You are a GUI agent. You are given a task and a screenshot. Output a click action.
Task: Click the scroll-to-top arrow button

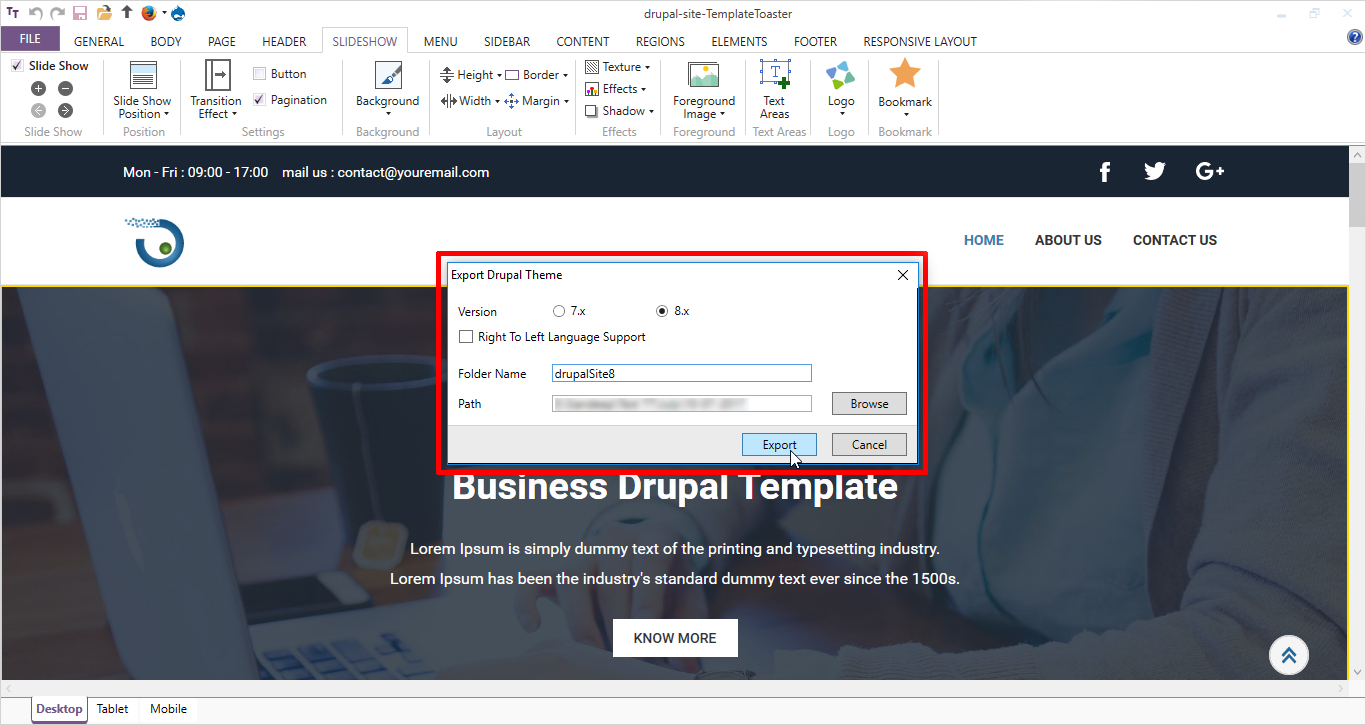coord(1289,655)
